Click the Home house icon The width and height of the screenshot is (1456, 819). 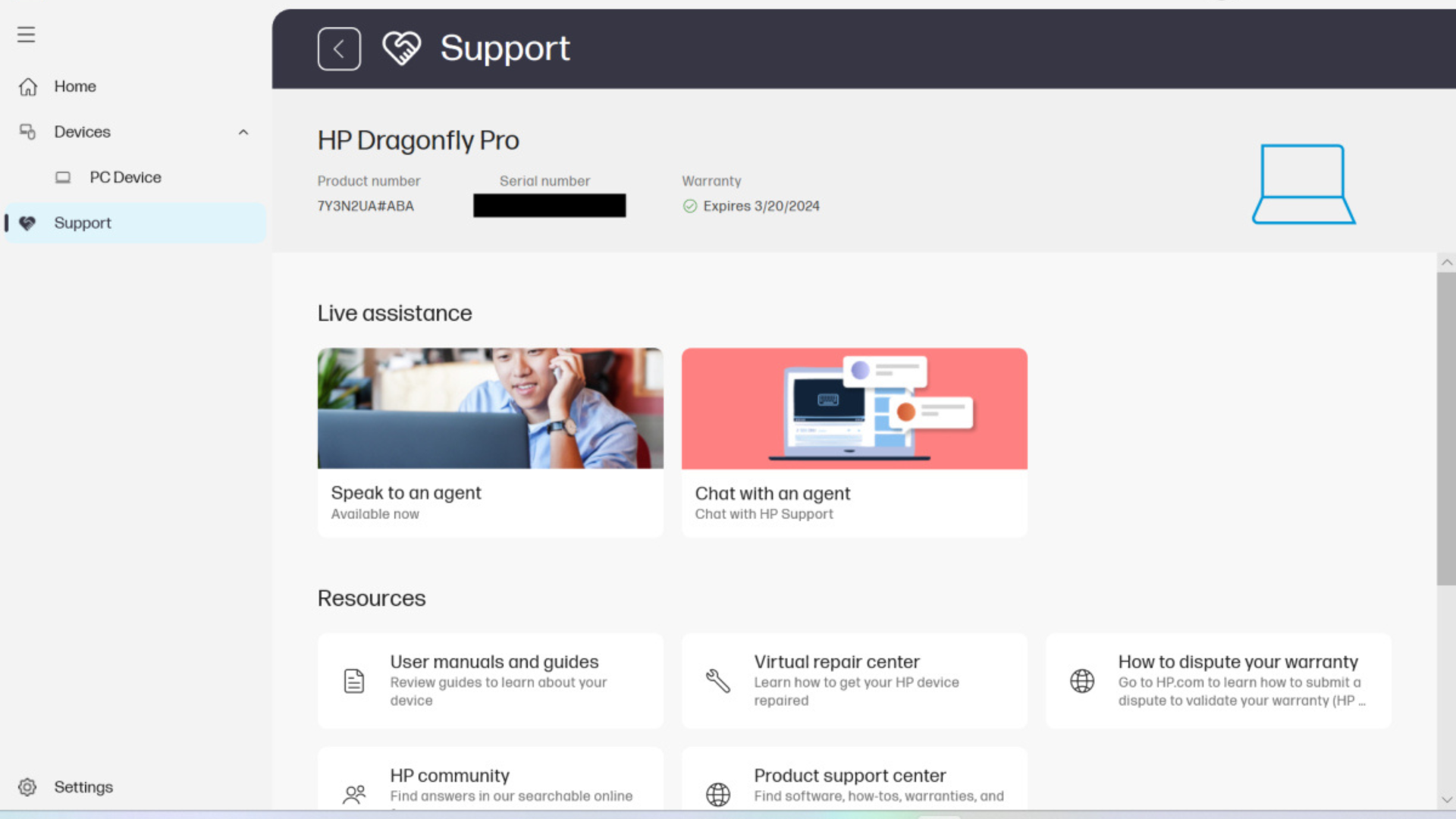pos(28,87)
